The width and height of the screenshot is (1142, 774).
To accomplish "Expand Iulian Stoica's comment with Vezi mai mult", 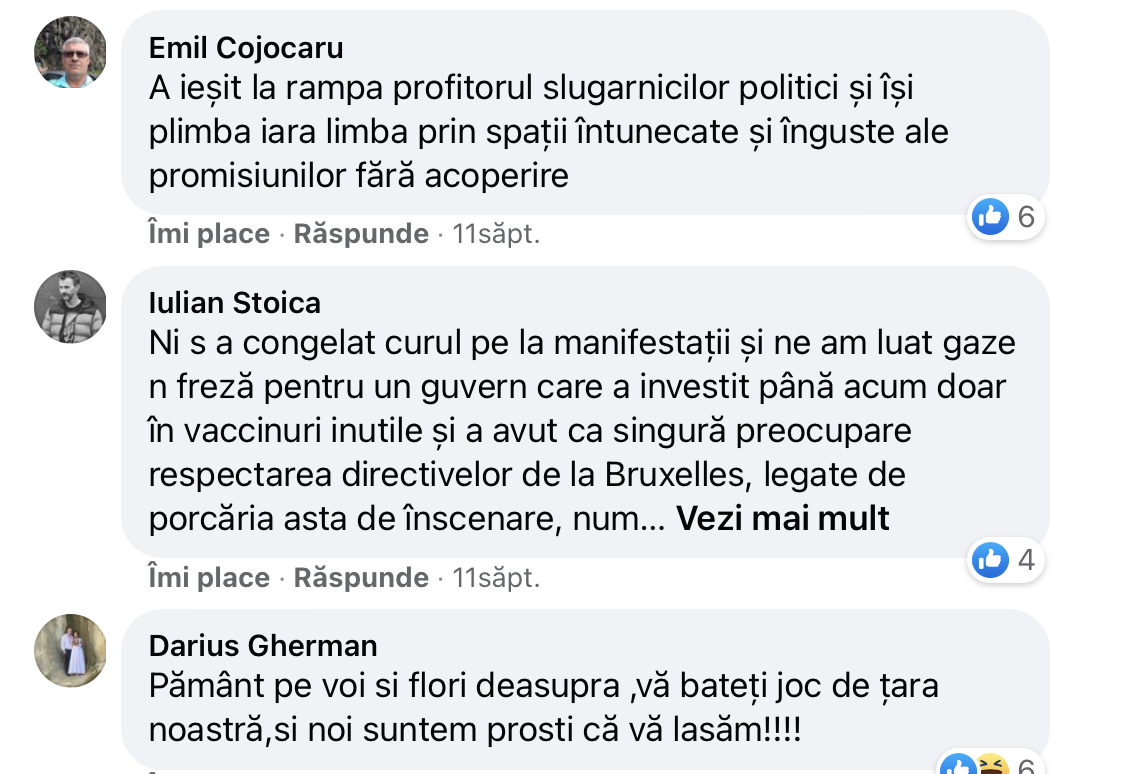I will tap(783, 519).
